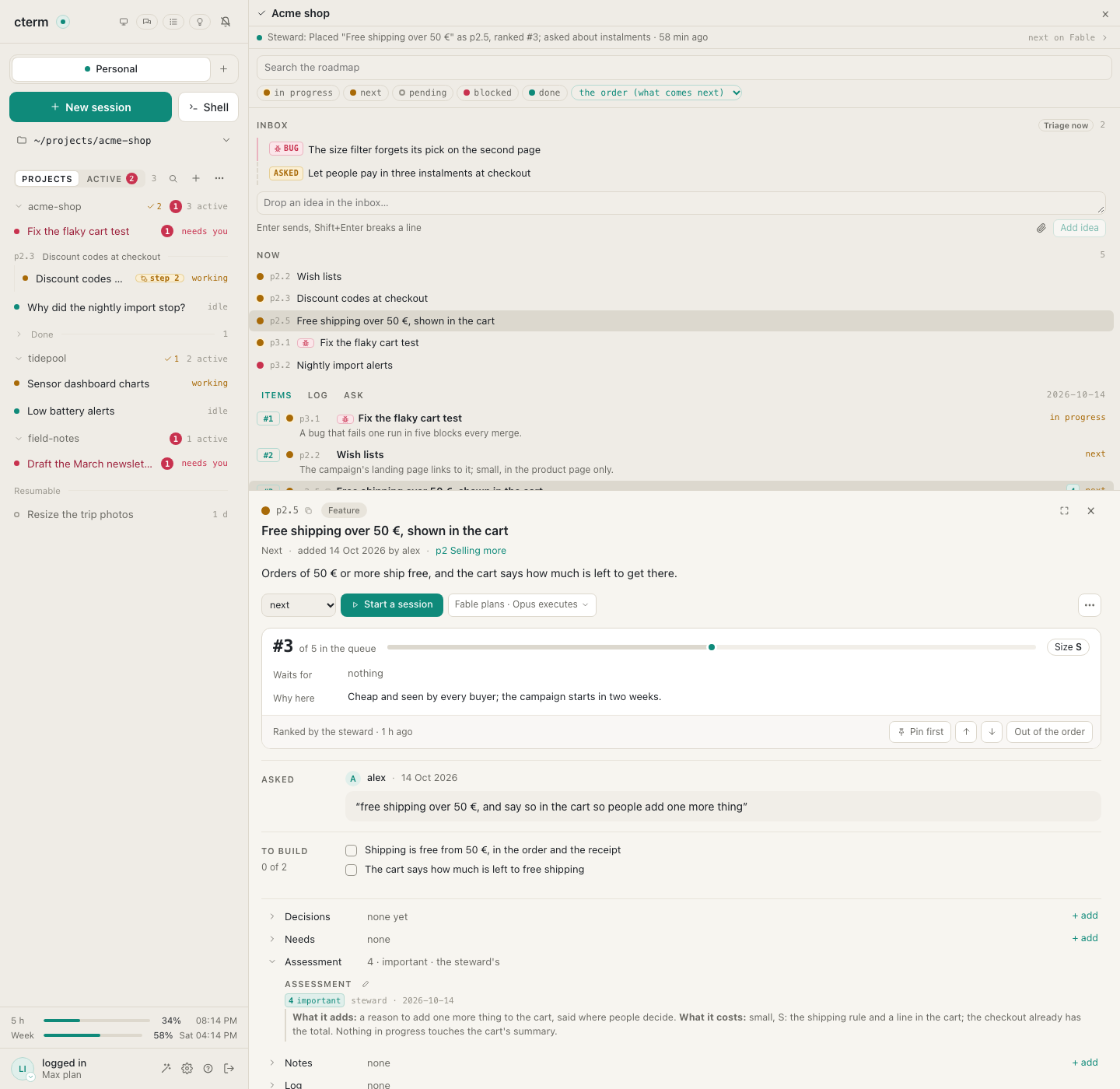This screenshot has height=1089, width=1120.
Task: Click the Start a session button
Action: (x=392, y=605)
